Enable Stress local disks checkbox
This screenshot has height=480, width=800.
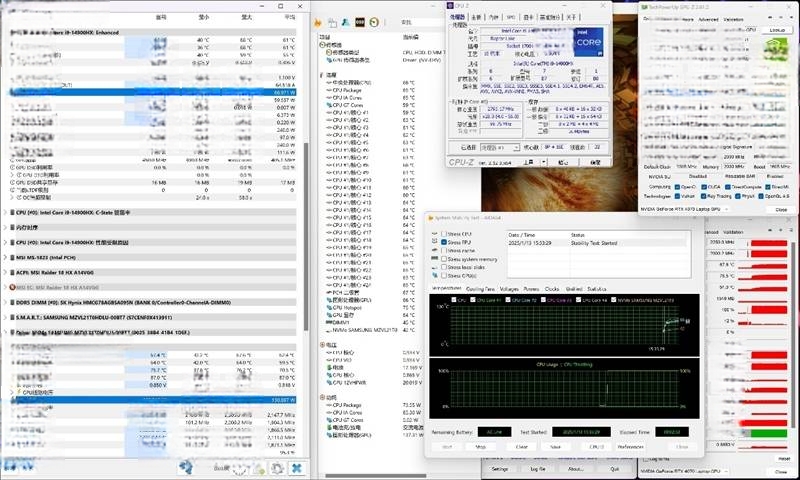coord(444,267)
